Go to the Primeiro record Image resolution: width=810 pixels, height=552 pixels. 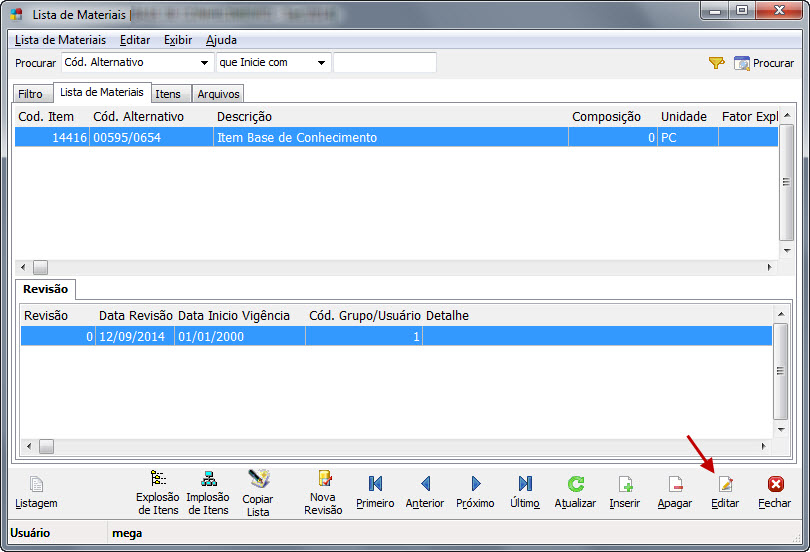[x=375, y=485]
